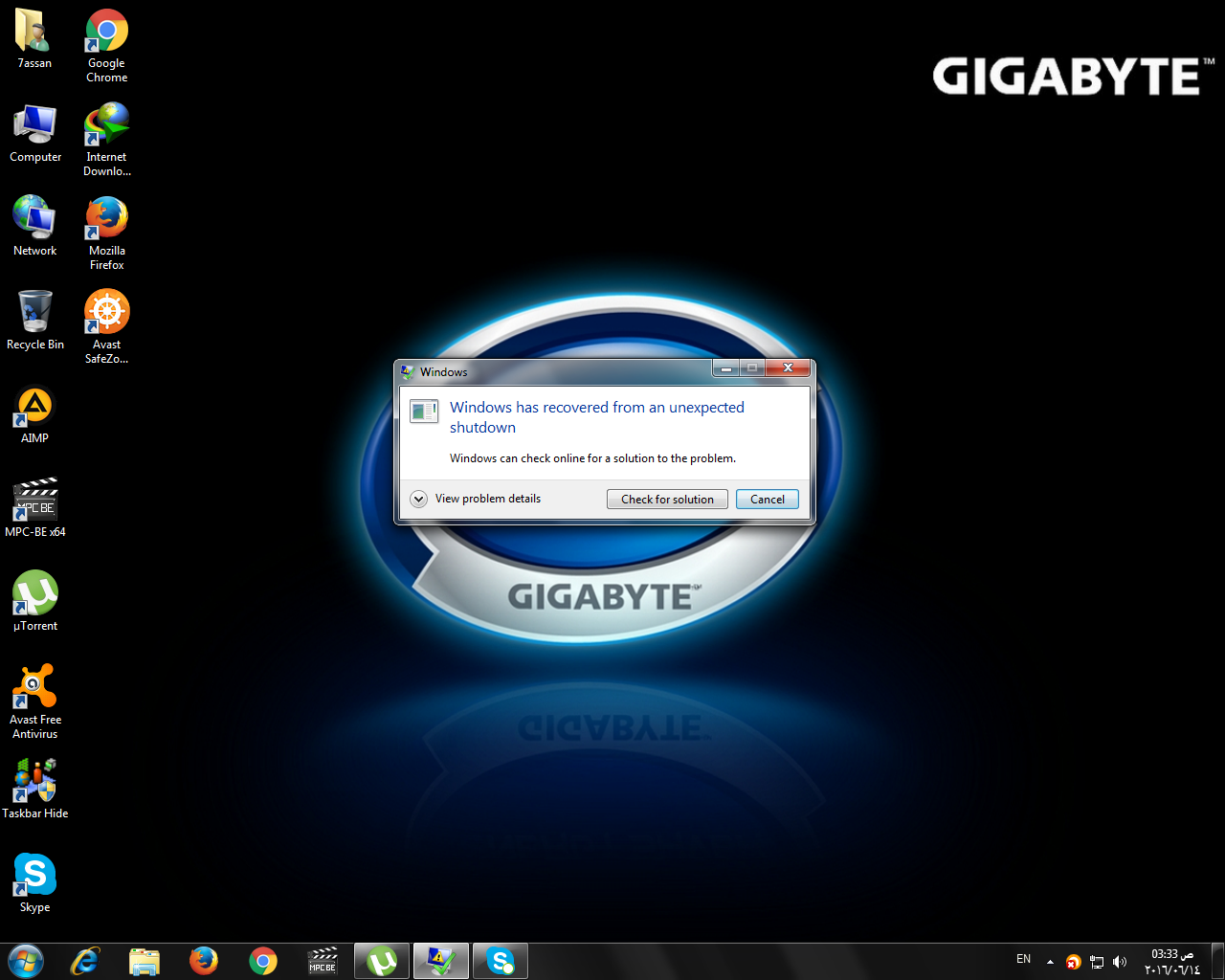Click the Windows dialog title bar icon

(x=409, y=372)
